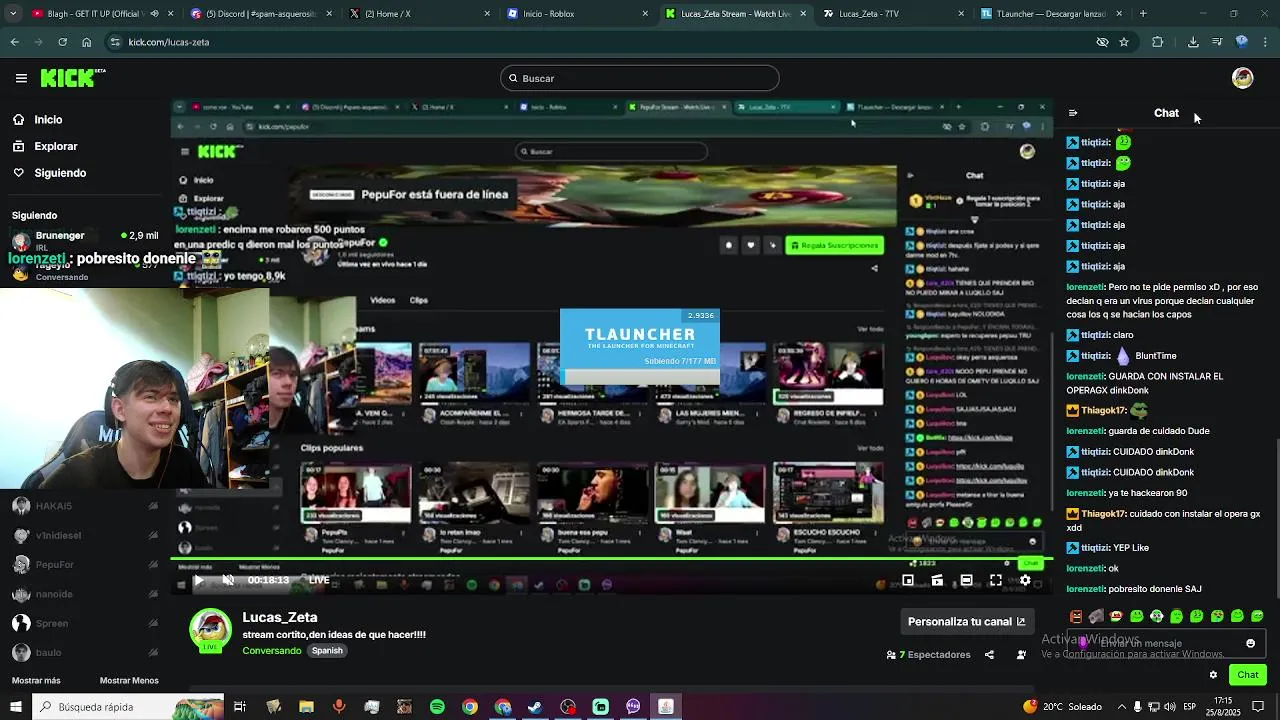Focus the Buscar search field
The height and width of the screenshot is (720, 1280).
coord(640,78)
